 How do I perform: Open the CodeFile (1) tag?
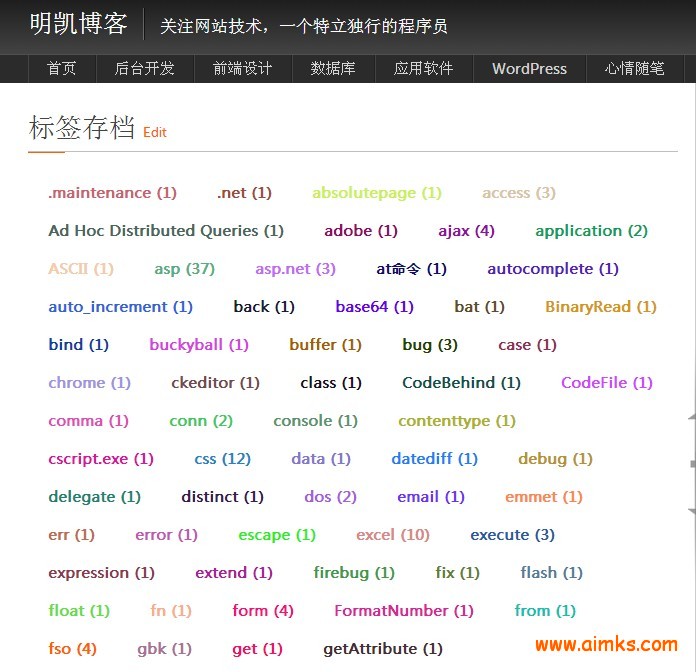[x=607, y=383]
